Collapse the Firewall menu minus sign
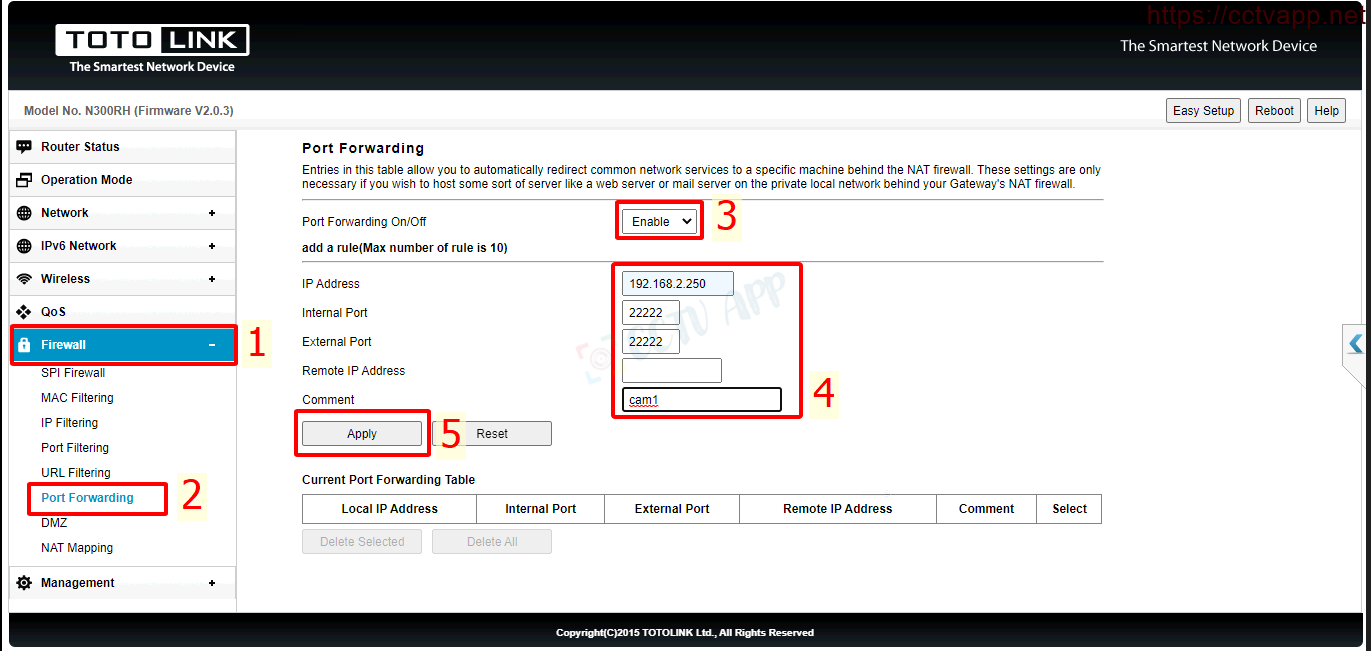Screen dimensions: 1371x651 tap(211, 345)
